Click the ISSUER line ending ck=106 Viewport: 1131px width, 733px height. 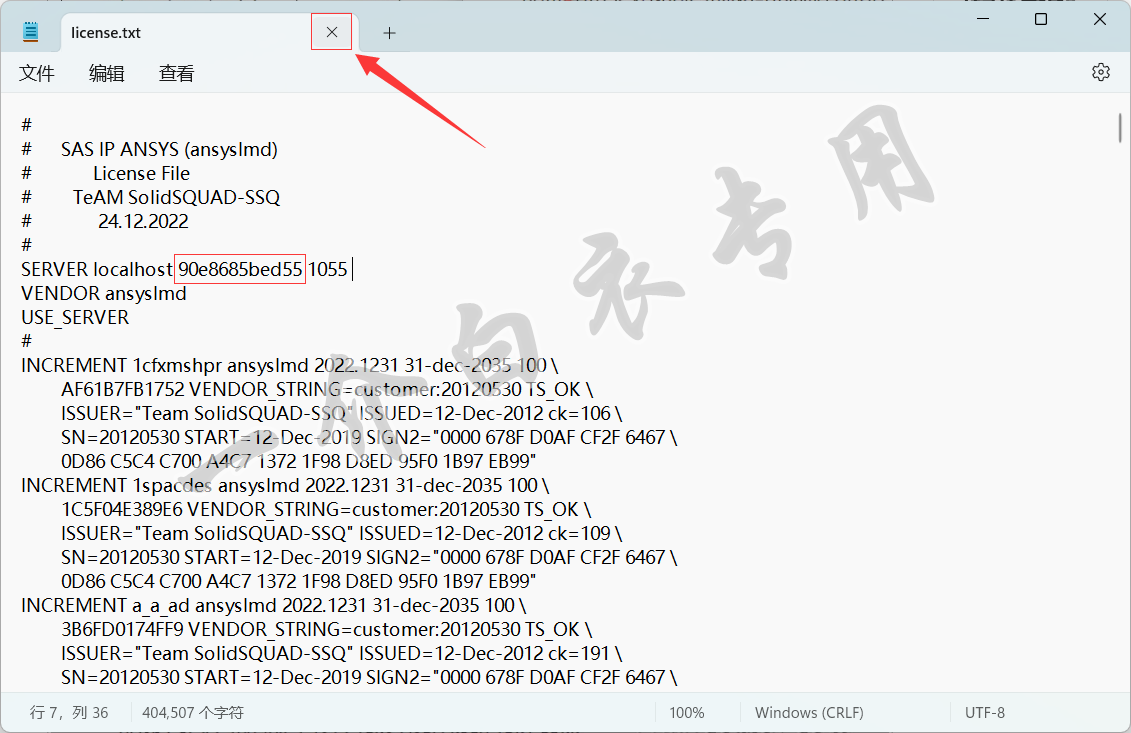pyautogui.click(x=342, y=413)
